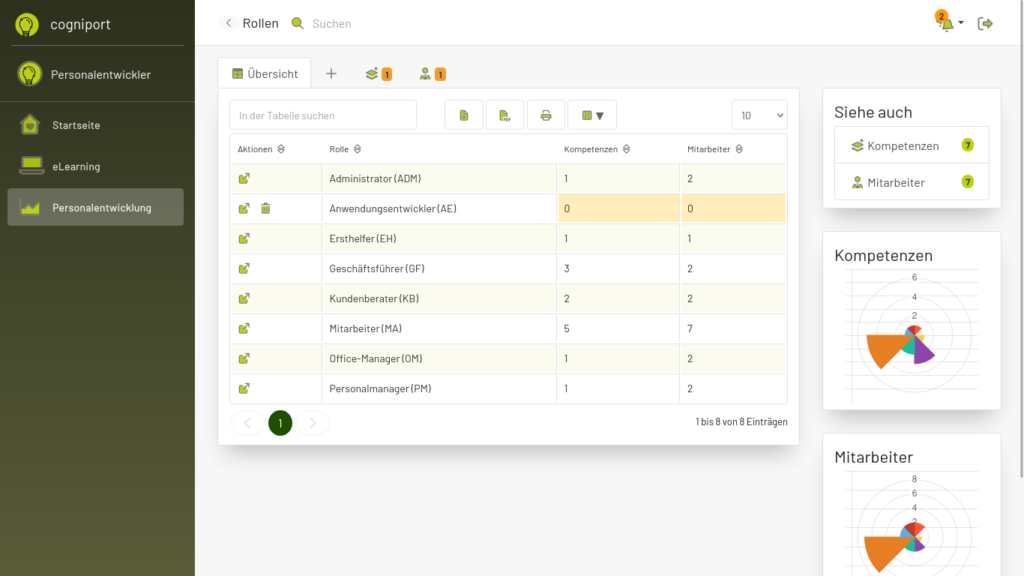Image resolution: width=1024 pixels, height=576 pixels.
Task: Export the table as PDF
Action: click(505, 116)
